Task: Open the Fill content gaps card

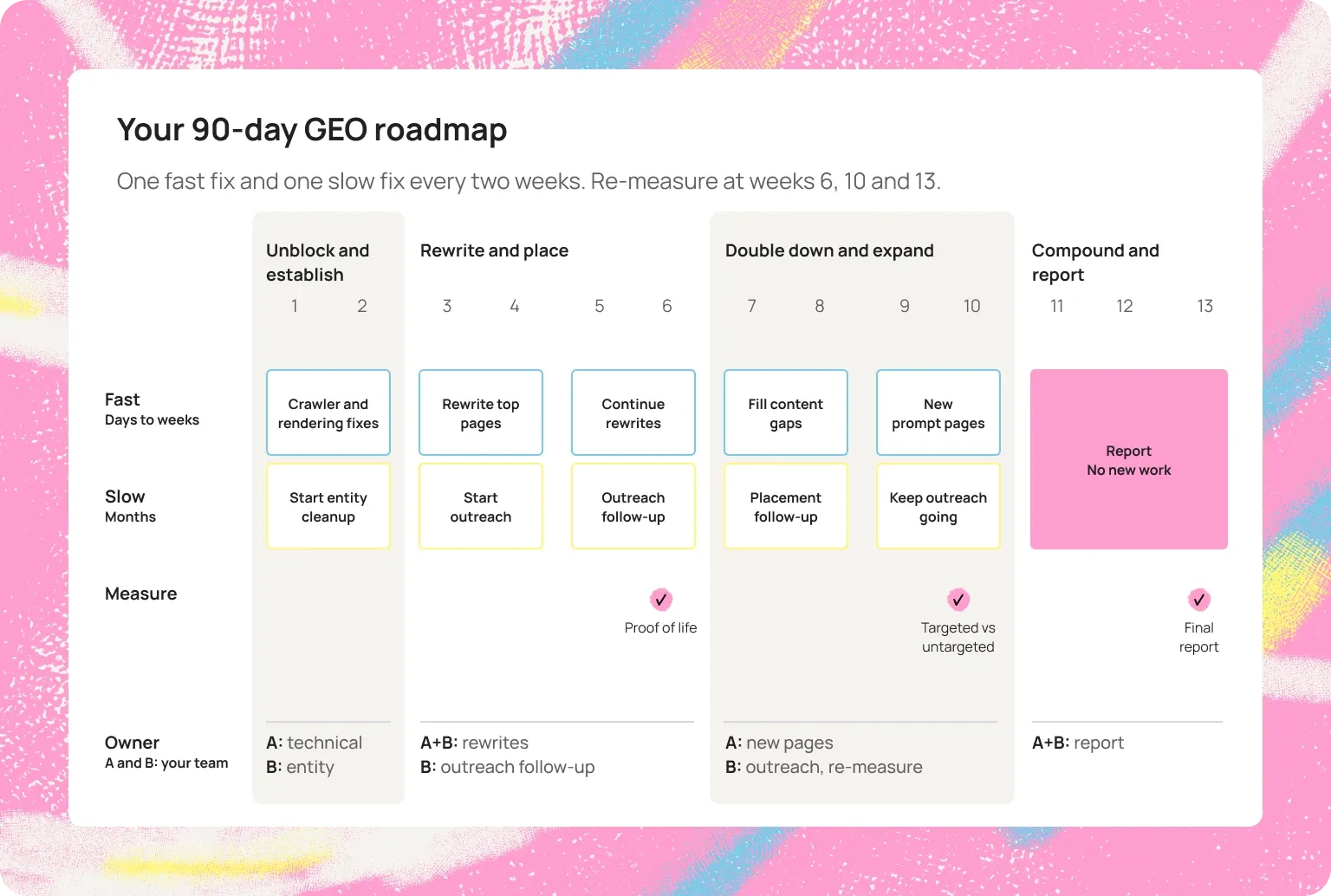Action: pos(786,412)
